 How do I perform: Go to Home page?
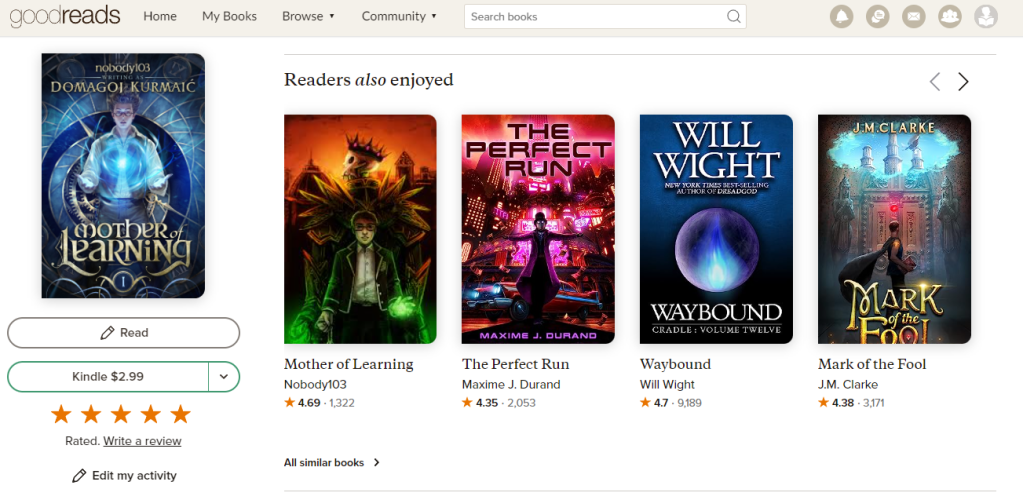click(x=160, y=16)
